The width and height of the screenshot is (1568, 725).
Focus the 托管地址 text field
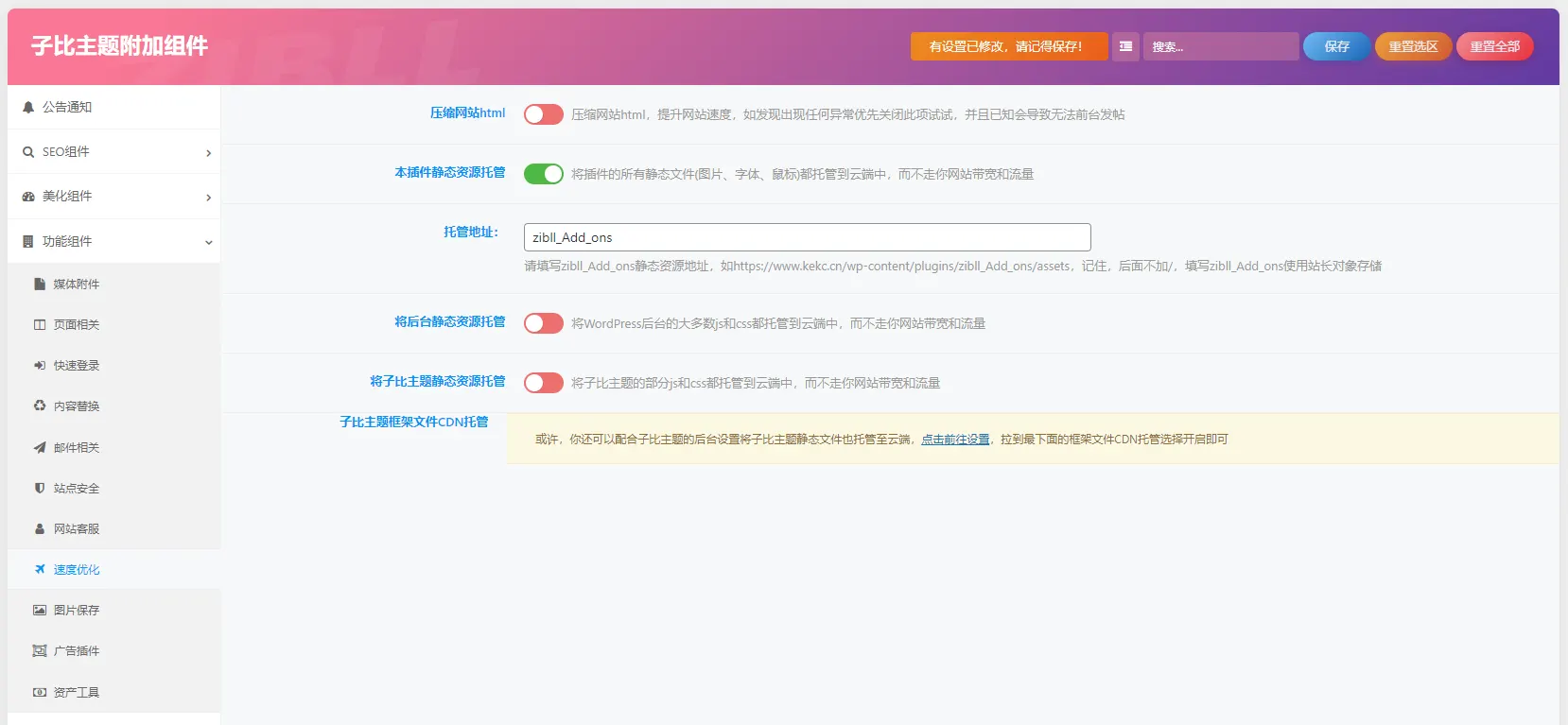[807, 237]
